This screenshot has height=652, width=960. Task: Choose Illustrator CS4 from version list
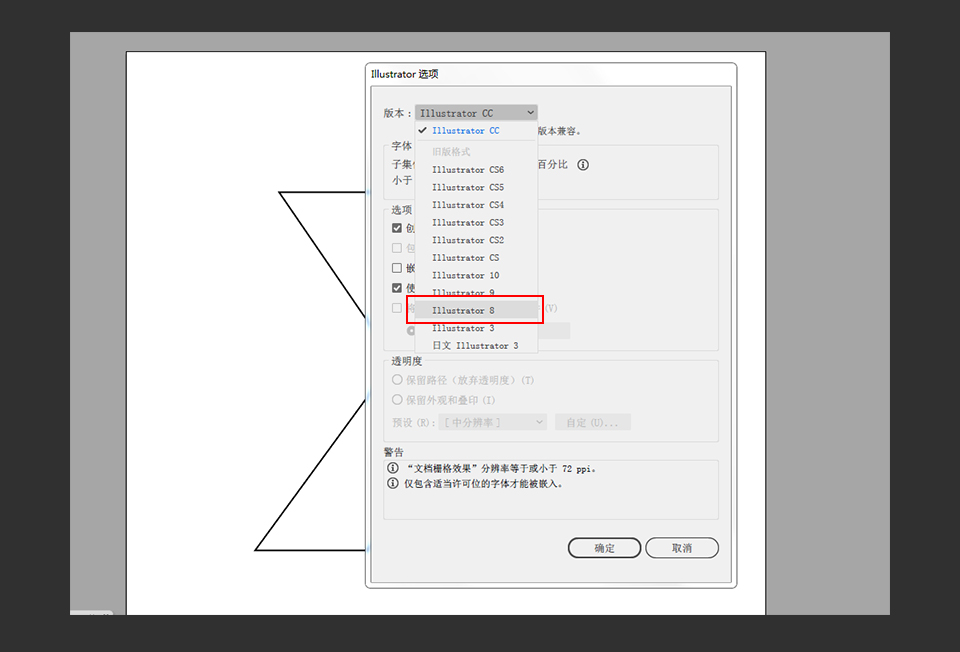476,205
